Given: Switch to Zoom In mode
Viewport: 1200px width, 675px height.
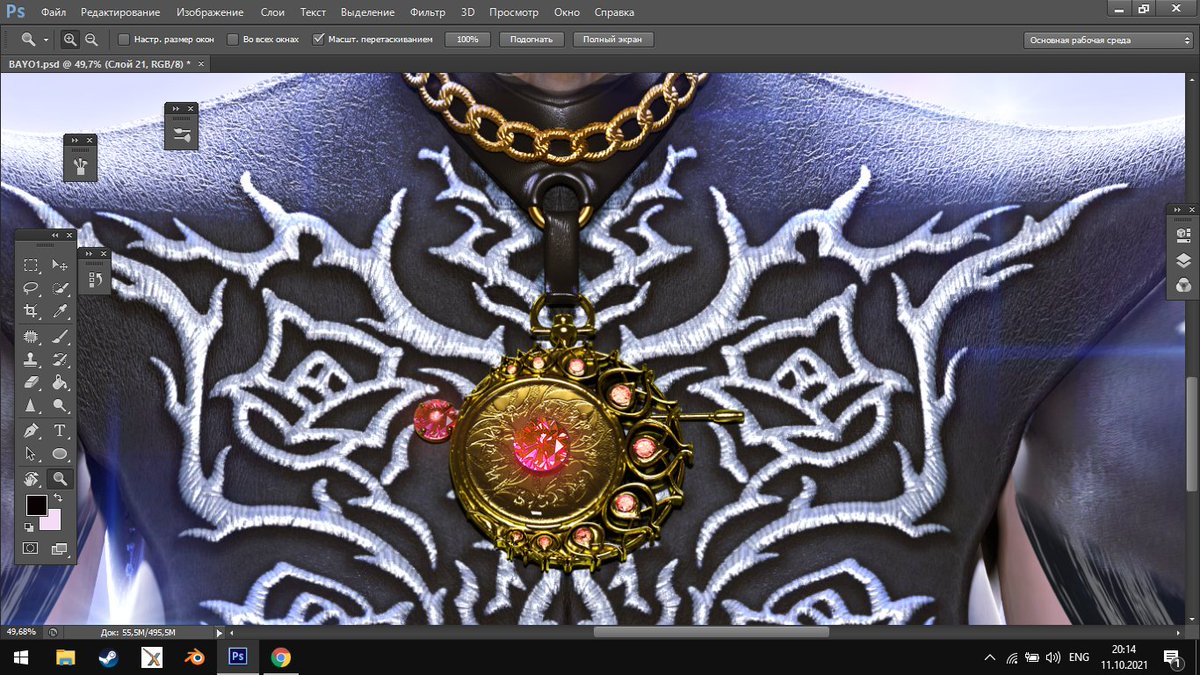Looking at the screenshot, I should [69, 40].
